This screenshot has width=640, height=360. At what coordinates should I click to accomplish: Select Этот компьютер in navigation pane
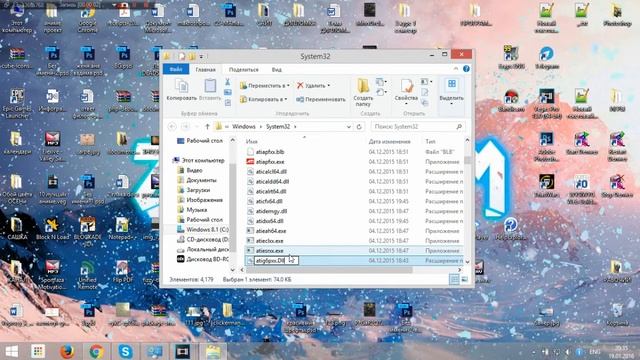click(x=203, y=160)
